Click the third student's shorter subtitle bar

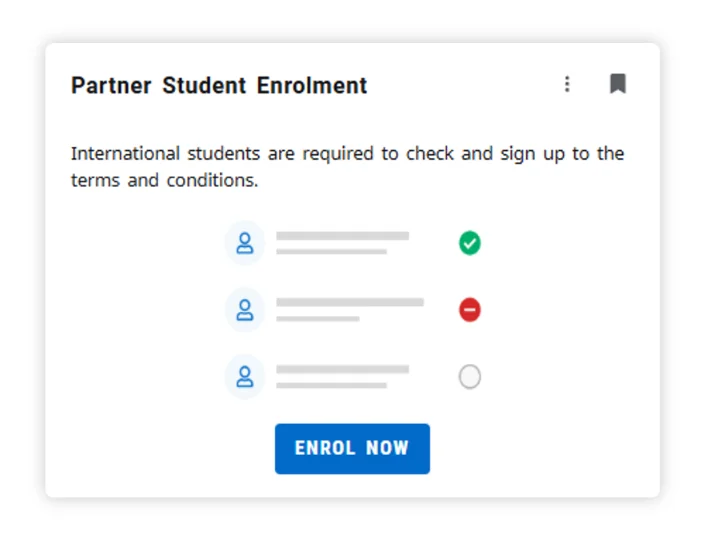331,385
